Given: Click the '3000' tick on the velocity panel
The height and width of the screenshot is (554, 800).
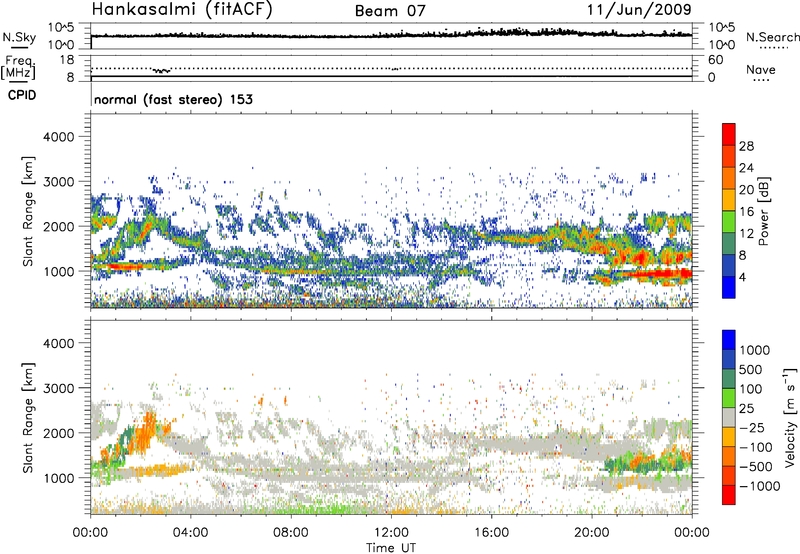Looking at the screenshot, I should click(x=59, y=388).
